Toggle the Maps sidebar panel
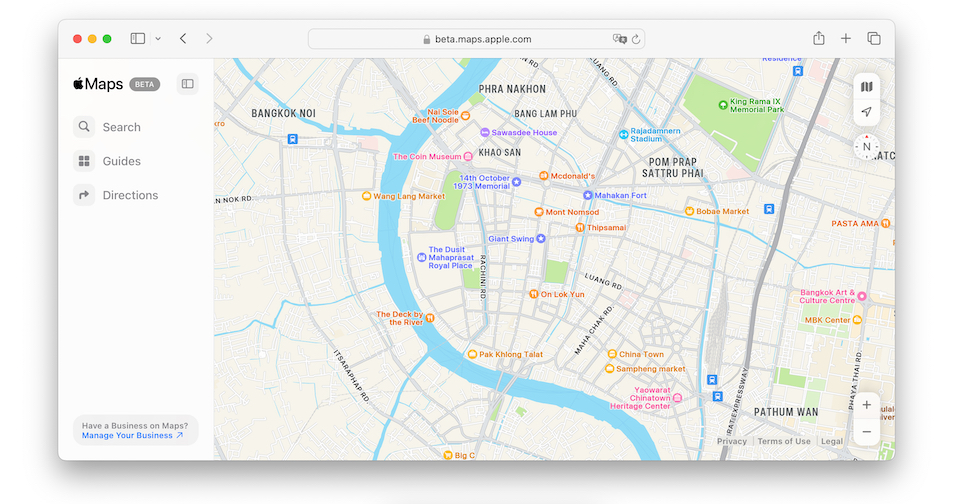The image size is (968, 504). 187,84
